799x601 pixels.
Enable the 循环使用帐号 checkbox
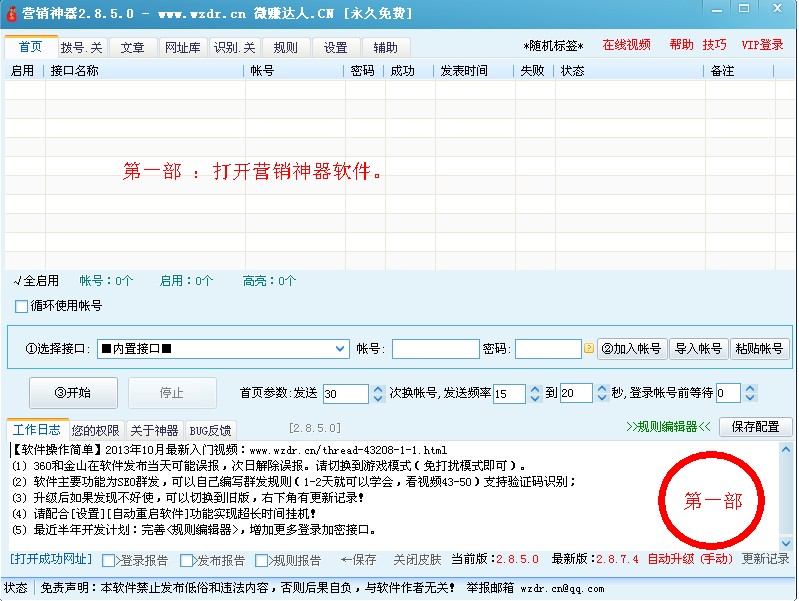(x=22, y=306)
